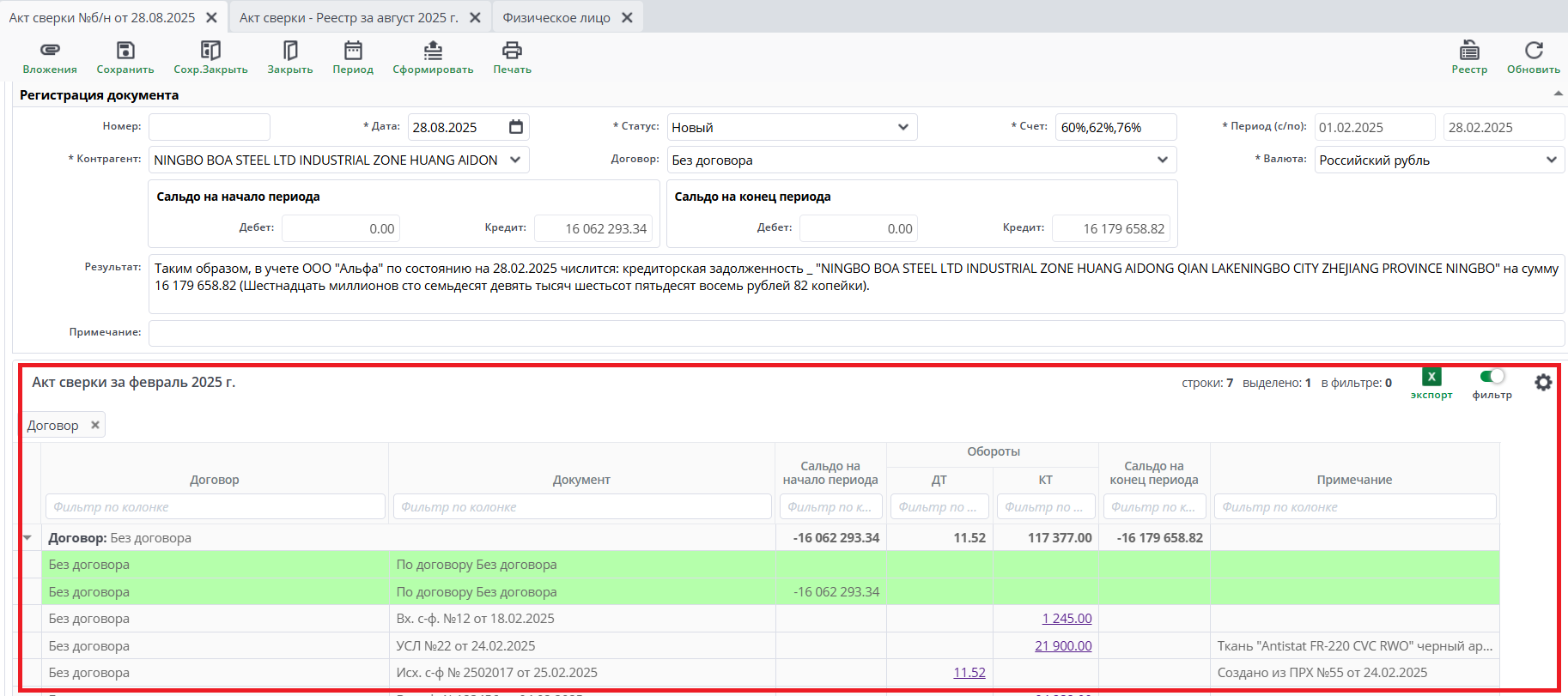Open table settings gear icon
Image resolution: width=1568 pixels, height=696 pixels.
[1543, 383]
